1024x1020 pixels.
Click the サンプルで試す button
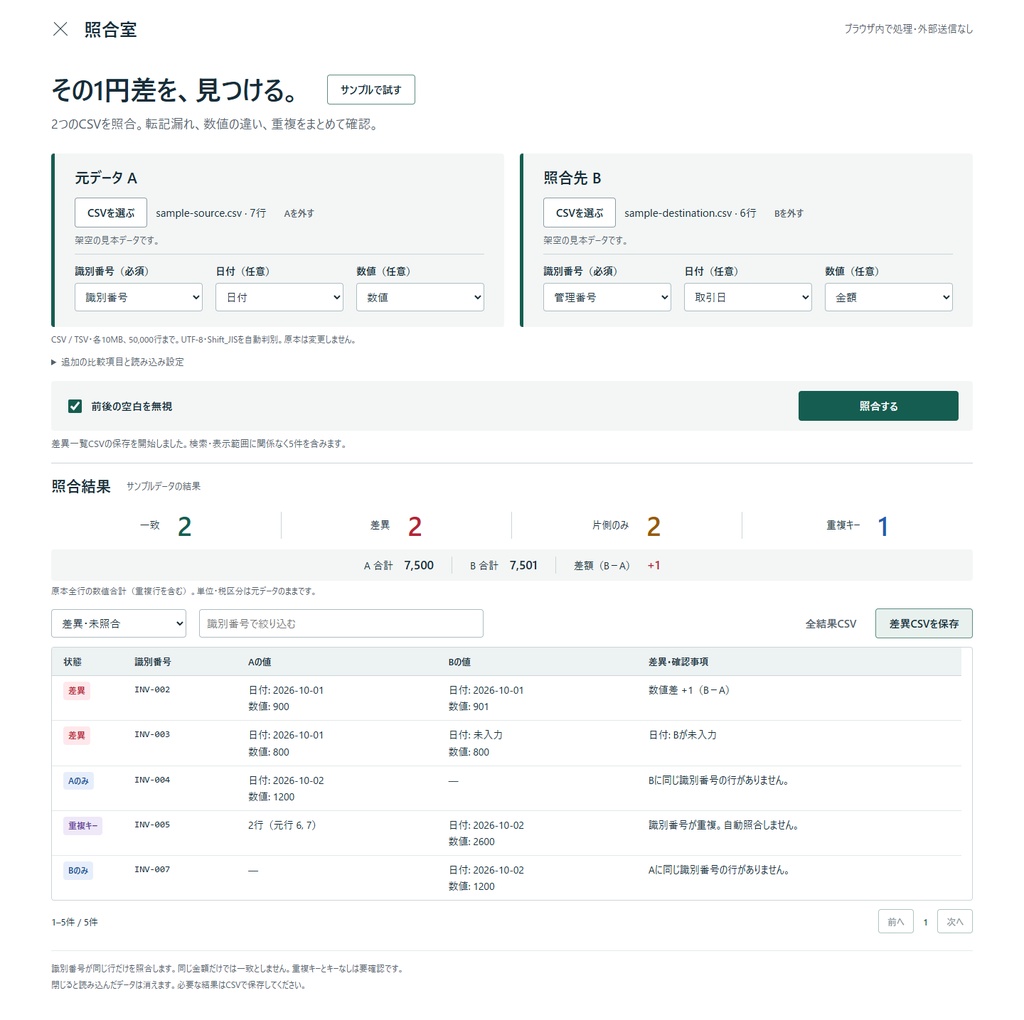tap(371, 89)
